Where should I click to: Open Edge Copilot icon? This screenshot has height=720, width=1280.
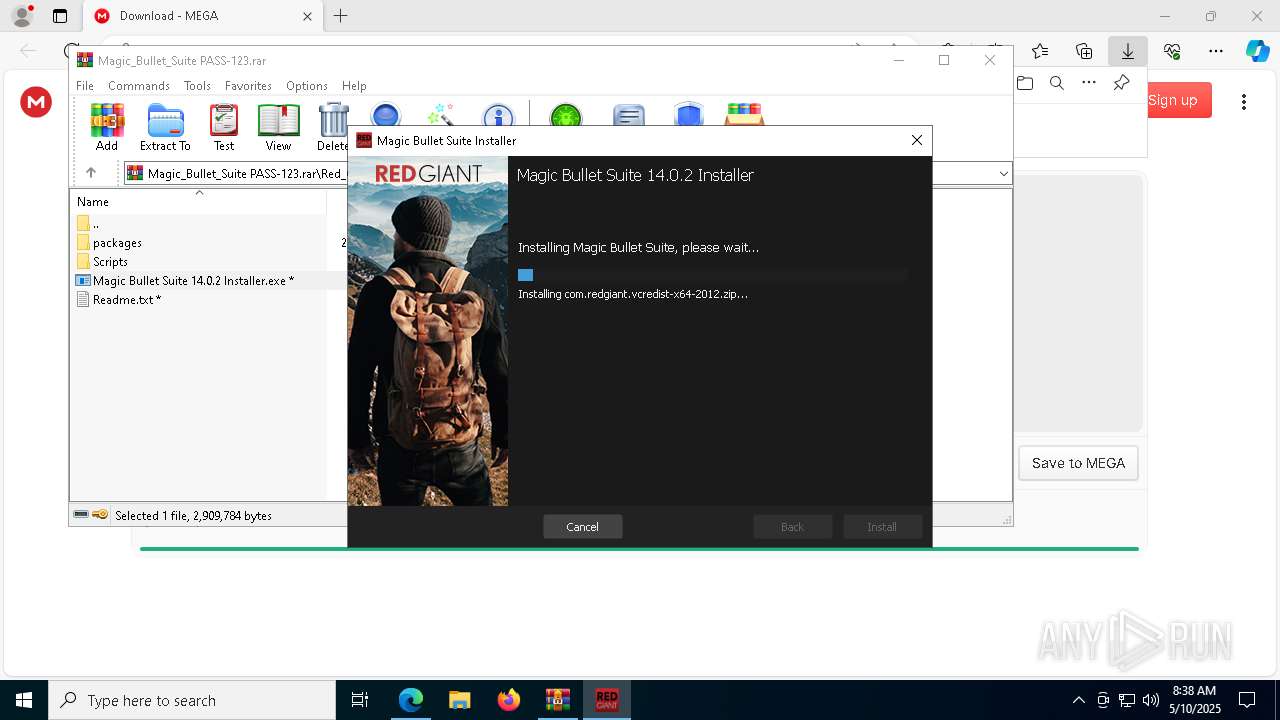(x=1257, y=51)
